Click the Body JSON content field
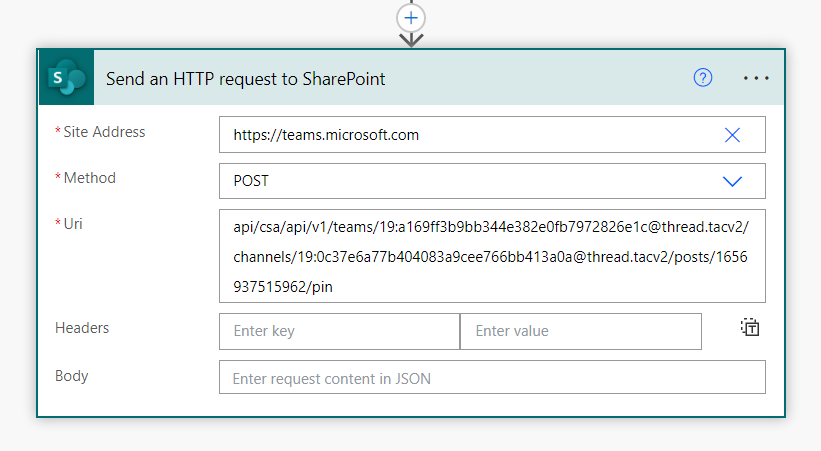Image resolution: width=821 pixels, height=451 pixels. click(492, 378)
